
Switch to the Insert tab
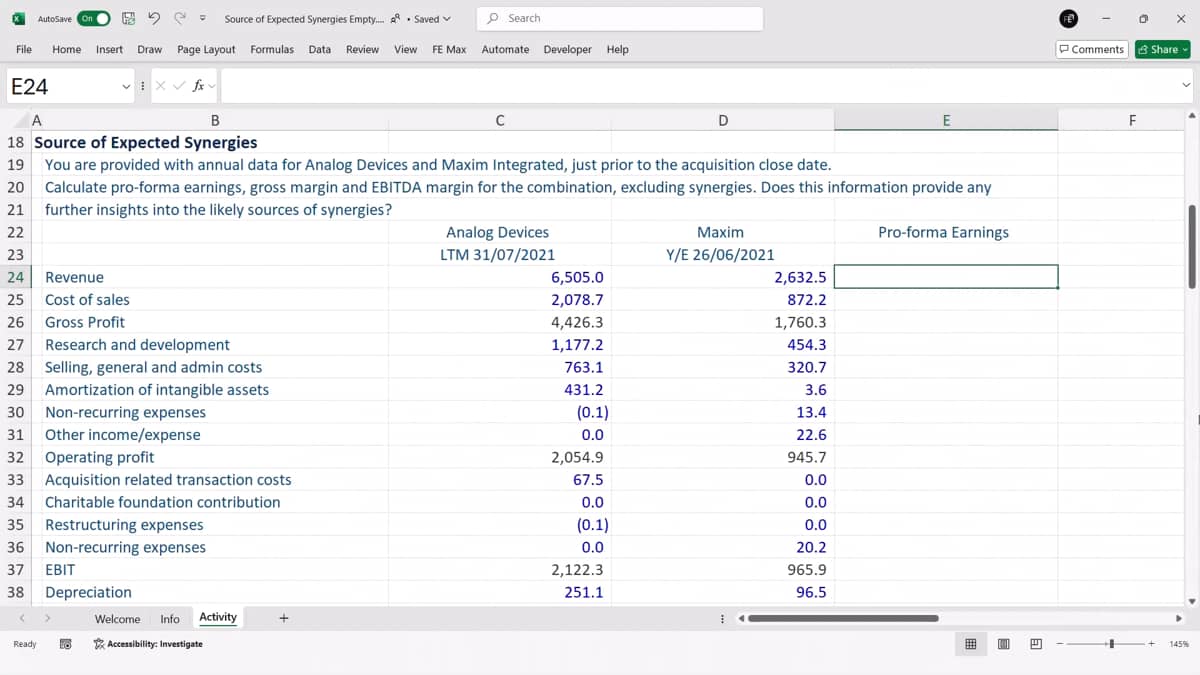pyautogui.click(x=110, y=49)
